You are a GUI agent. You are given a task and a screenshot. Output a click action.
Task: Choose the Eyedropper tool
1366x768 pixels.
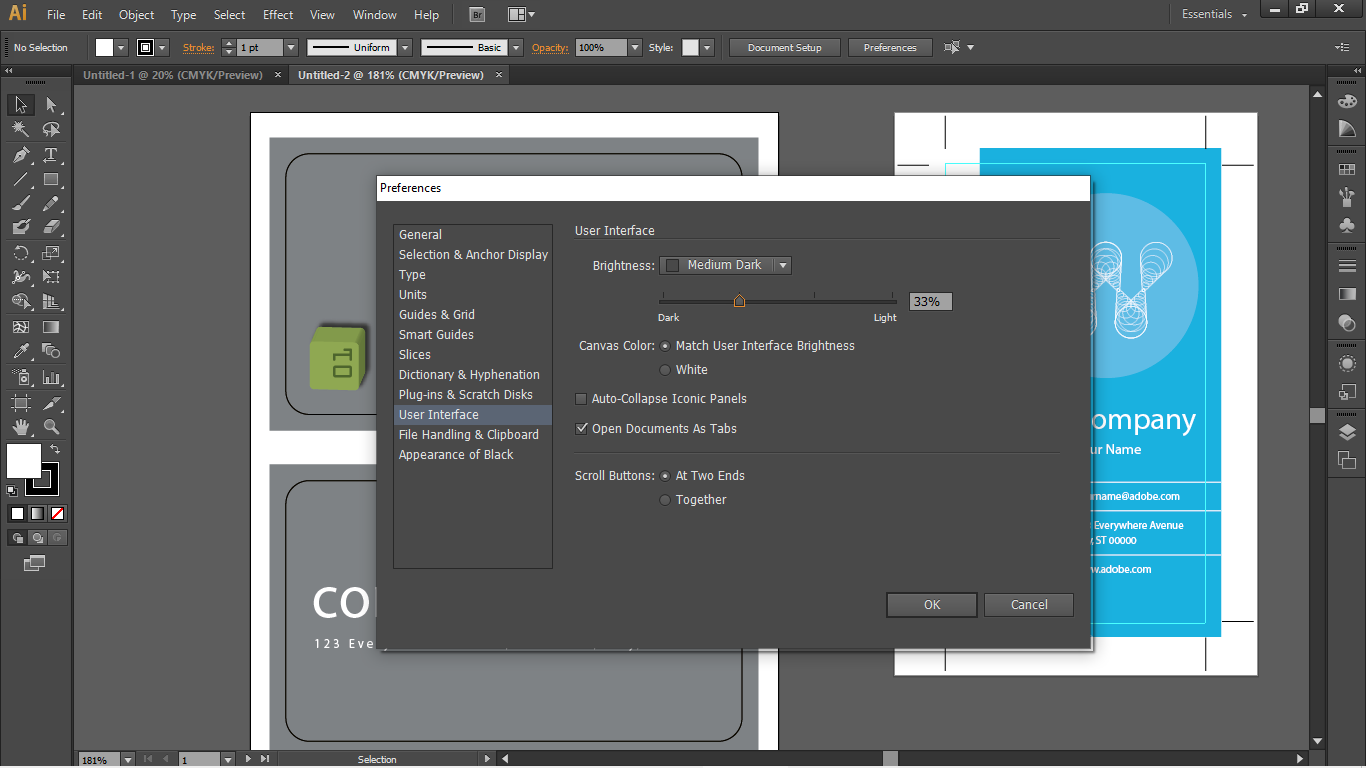point(20,352)
